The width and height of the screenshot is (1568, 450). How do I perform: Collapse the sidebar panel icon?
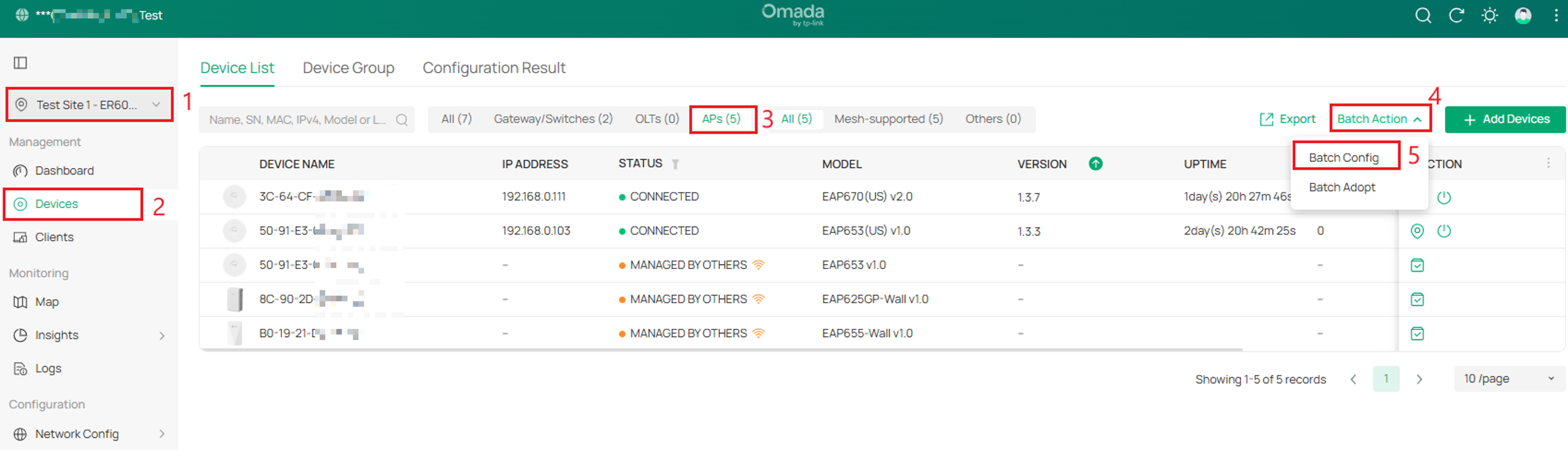point(21,63)
